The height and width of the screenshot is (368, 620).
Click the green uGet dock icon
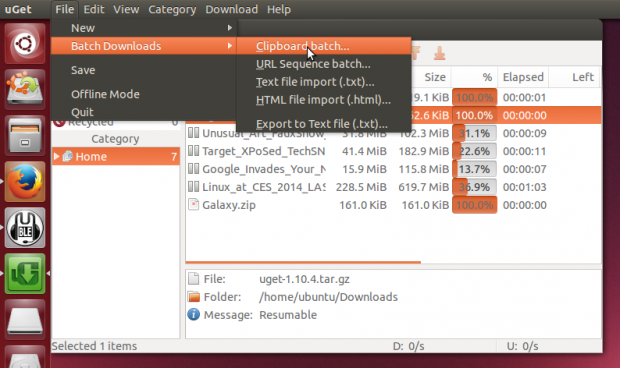point(25,274)
